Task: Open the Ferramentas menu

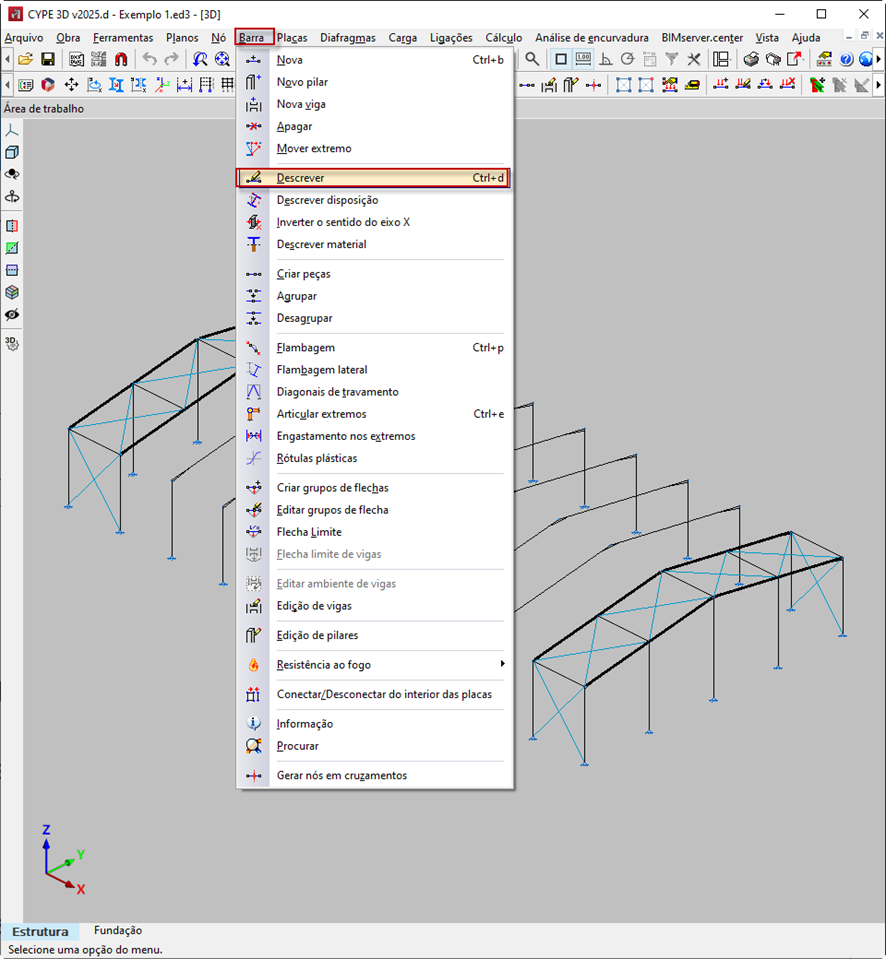Action: (123, 37)
